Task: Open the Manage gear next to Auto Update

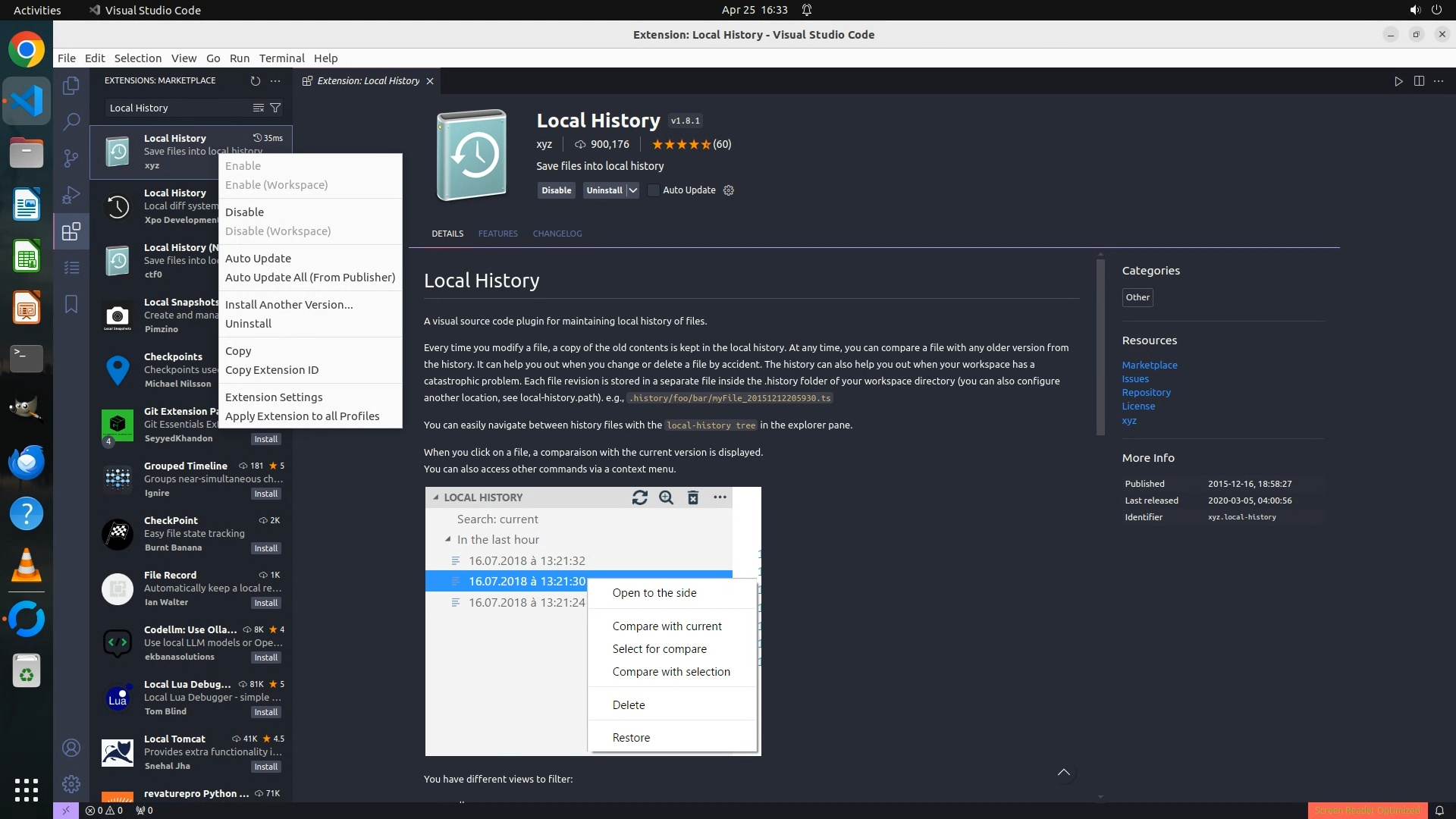Action: pos(729,190)
